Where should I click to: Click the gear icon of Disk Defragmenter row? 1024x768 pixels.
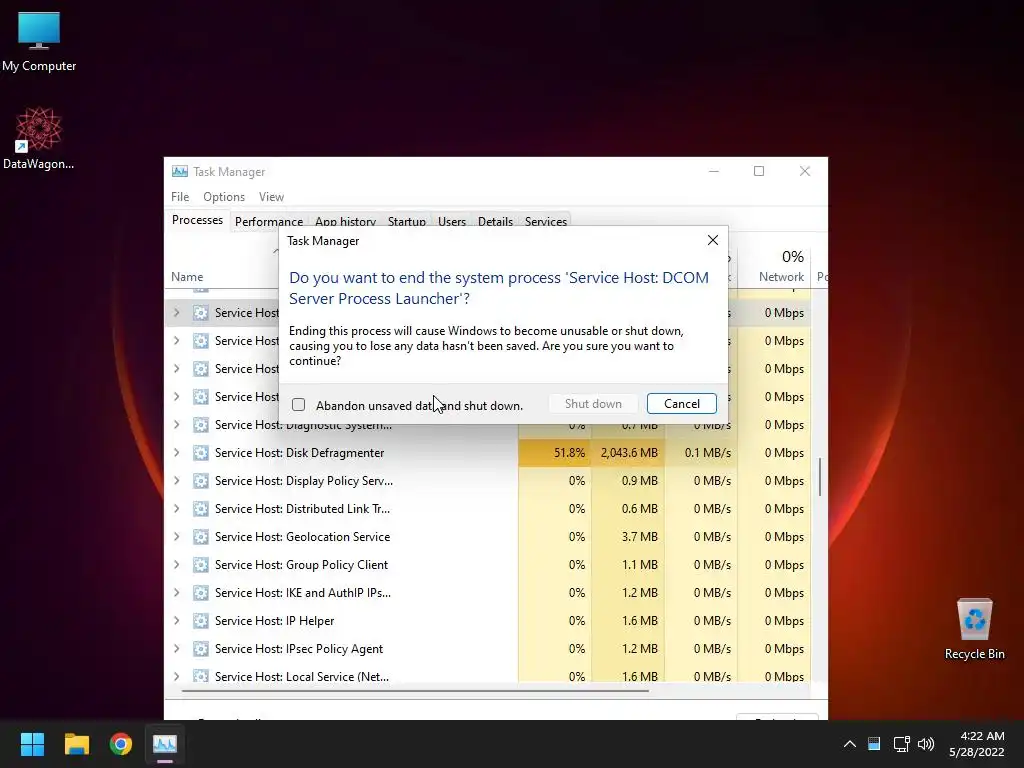[x=200, y=453]
